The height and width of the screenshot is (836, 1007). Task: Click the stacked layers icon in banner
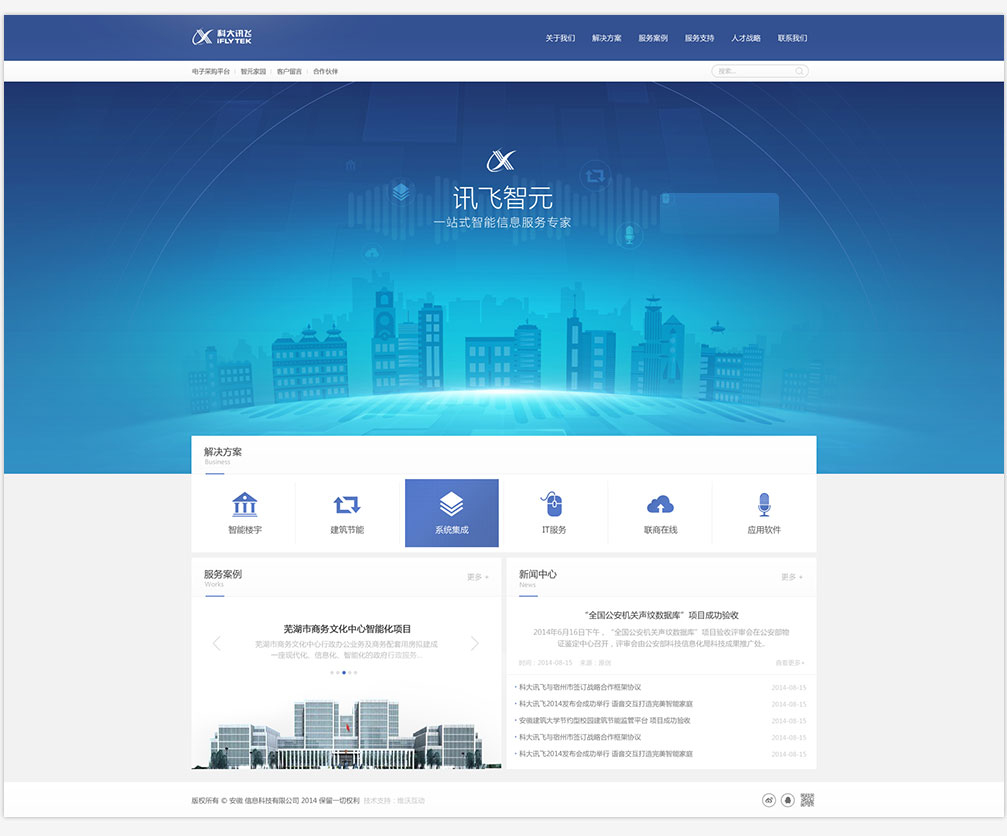401,191
